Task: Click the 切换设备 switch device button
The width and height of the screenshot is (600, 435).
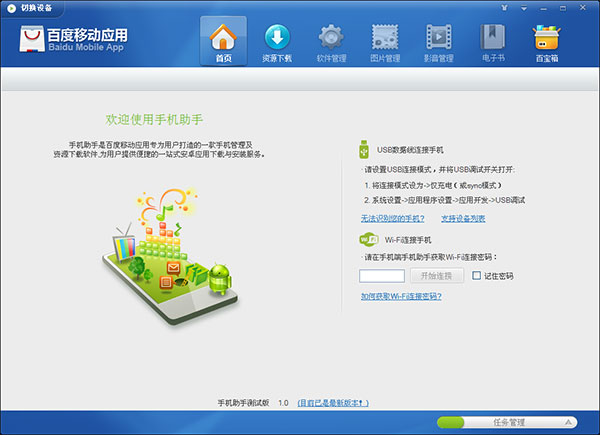Action: [x=36, y=8]
